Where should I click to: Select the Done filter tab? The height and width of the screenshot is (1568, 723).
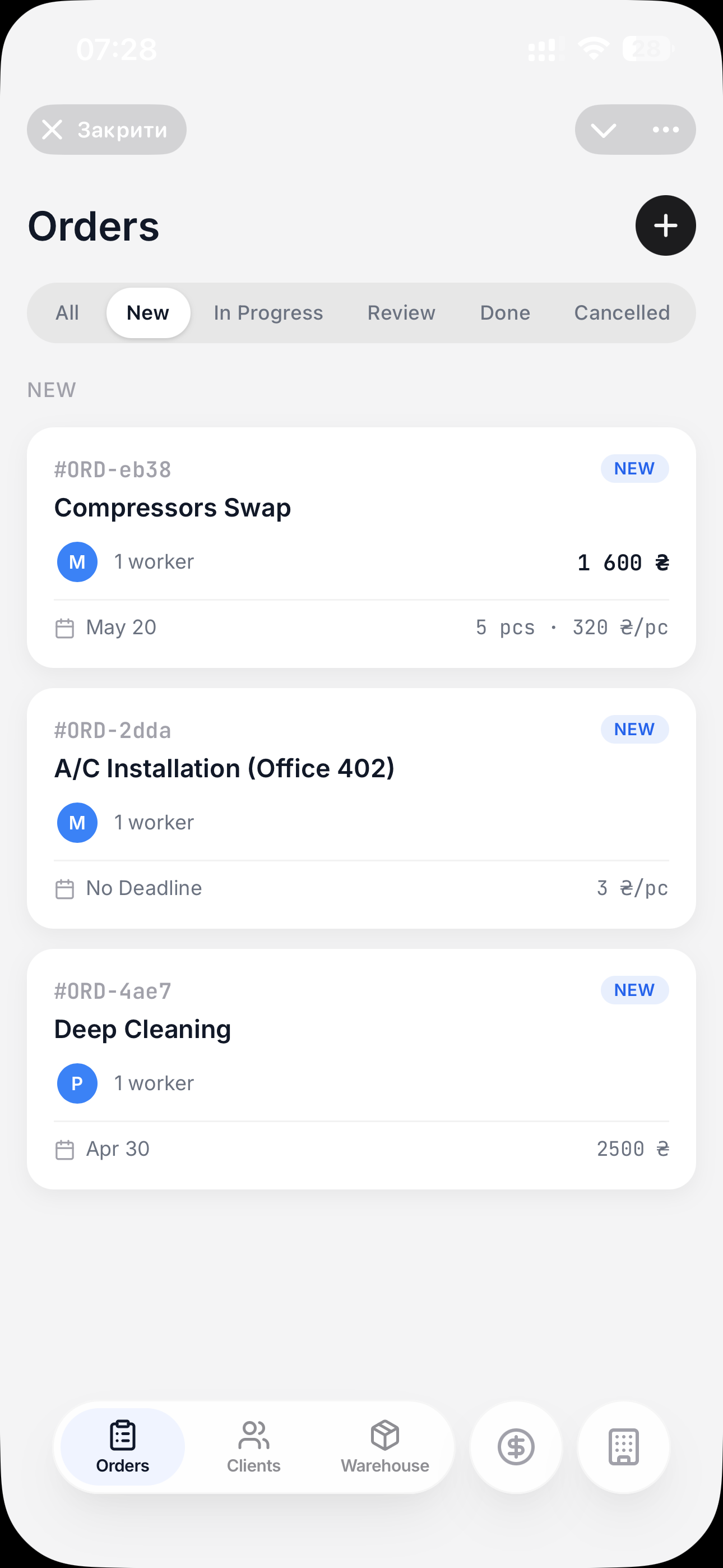tap(504, 313)
